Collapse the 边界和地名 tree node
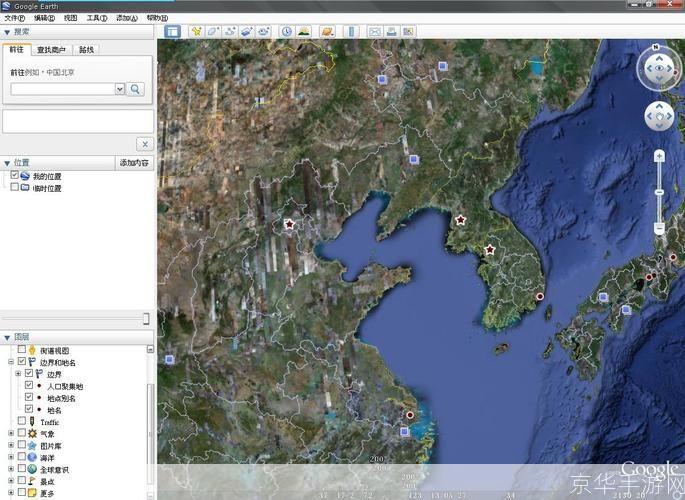685x500 pixels. pyautogui.click(x=11, y=362)
